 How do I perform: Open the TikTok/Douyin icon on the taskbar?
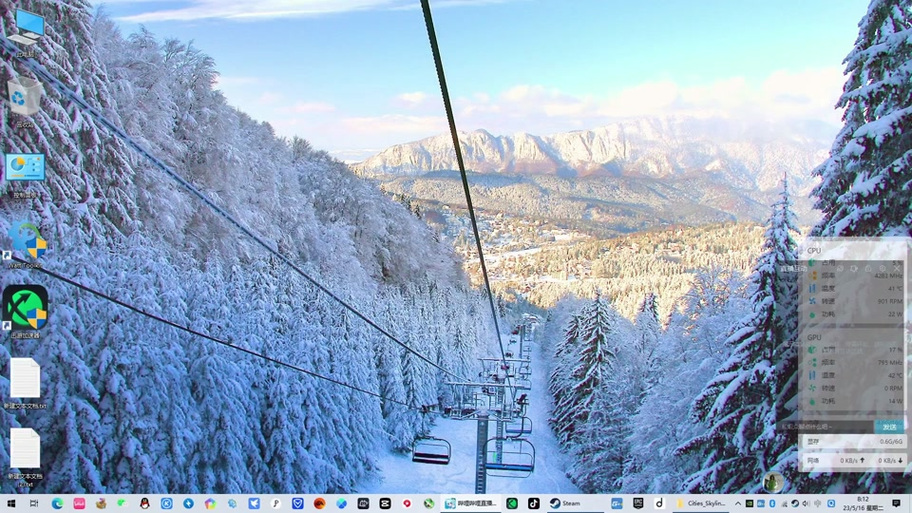(533, 504)
